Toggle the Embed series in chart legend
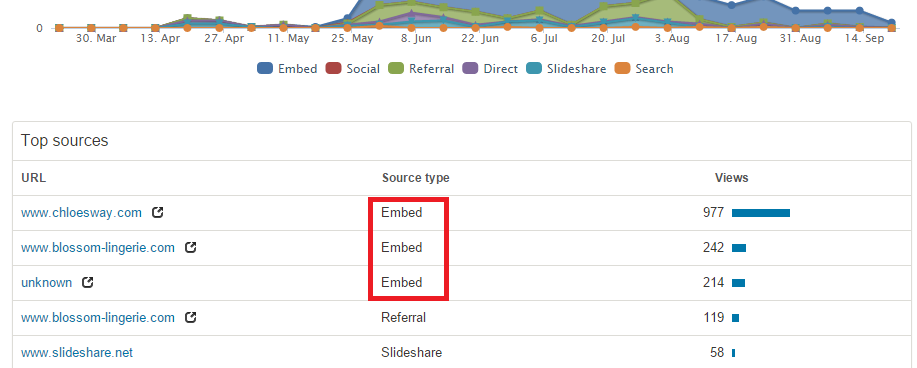This screenshot has width=917, height=368. pyautogui.click(x=287, y=69)
